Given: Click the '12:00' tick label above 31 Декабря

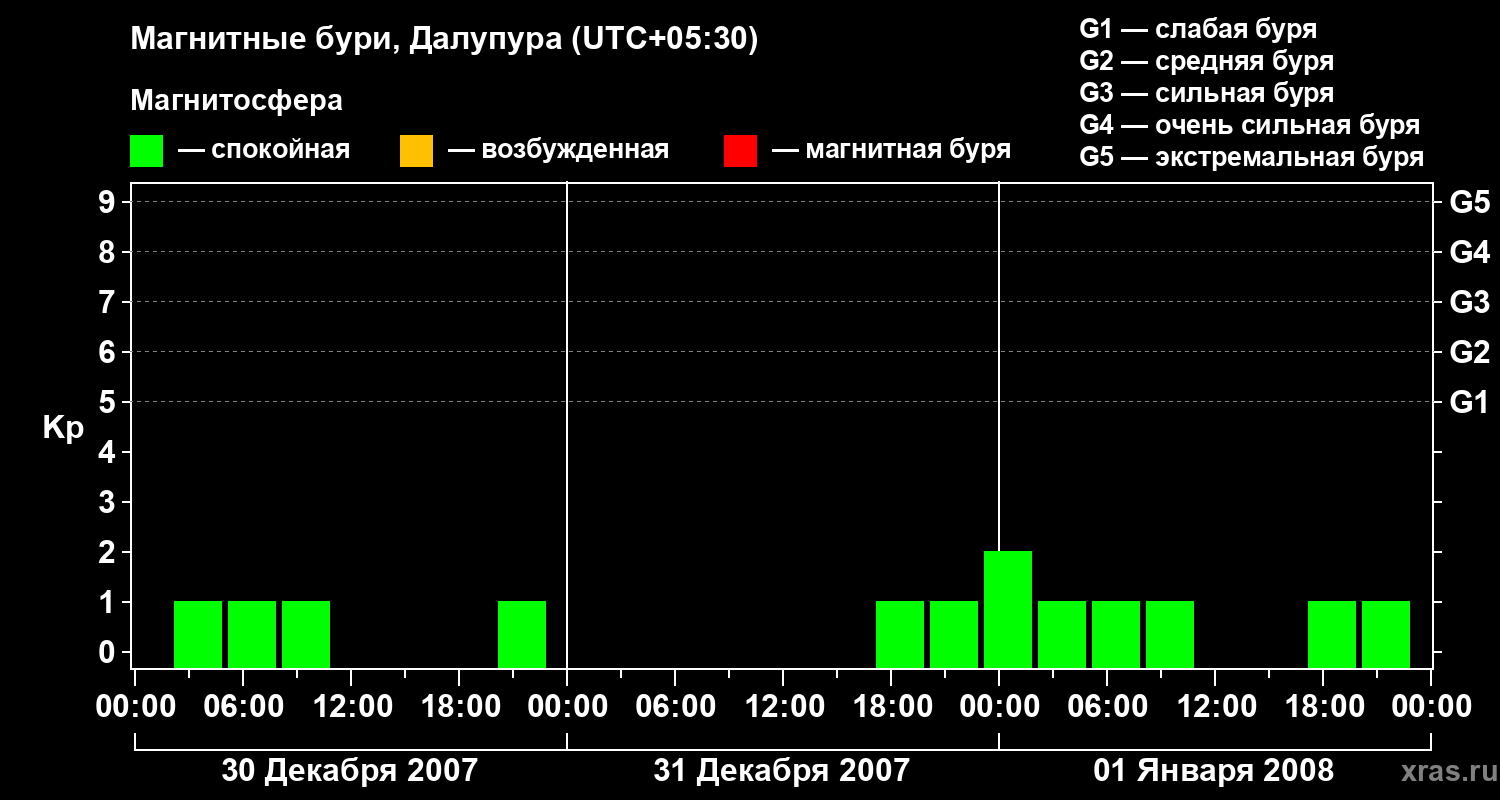Looking at the screenshot, I should click(783, 706).
